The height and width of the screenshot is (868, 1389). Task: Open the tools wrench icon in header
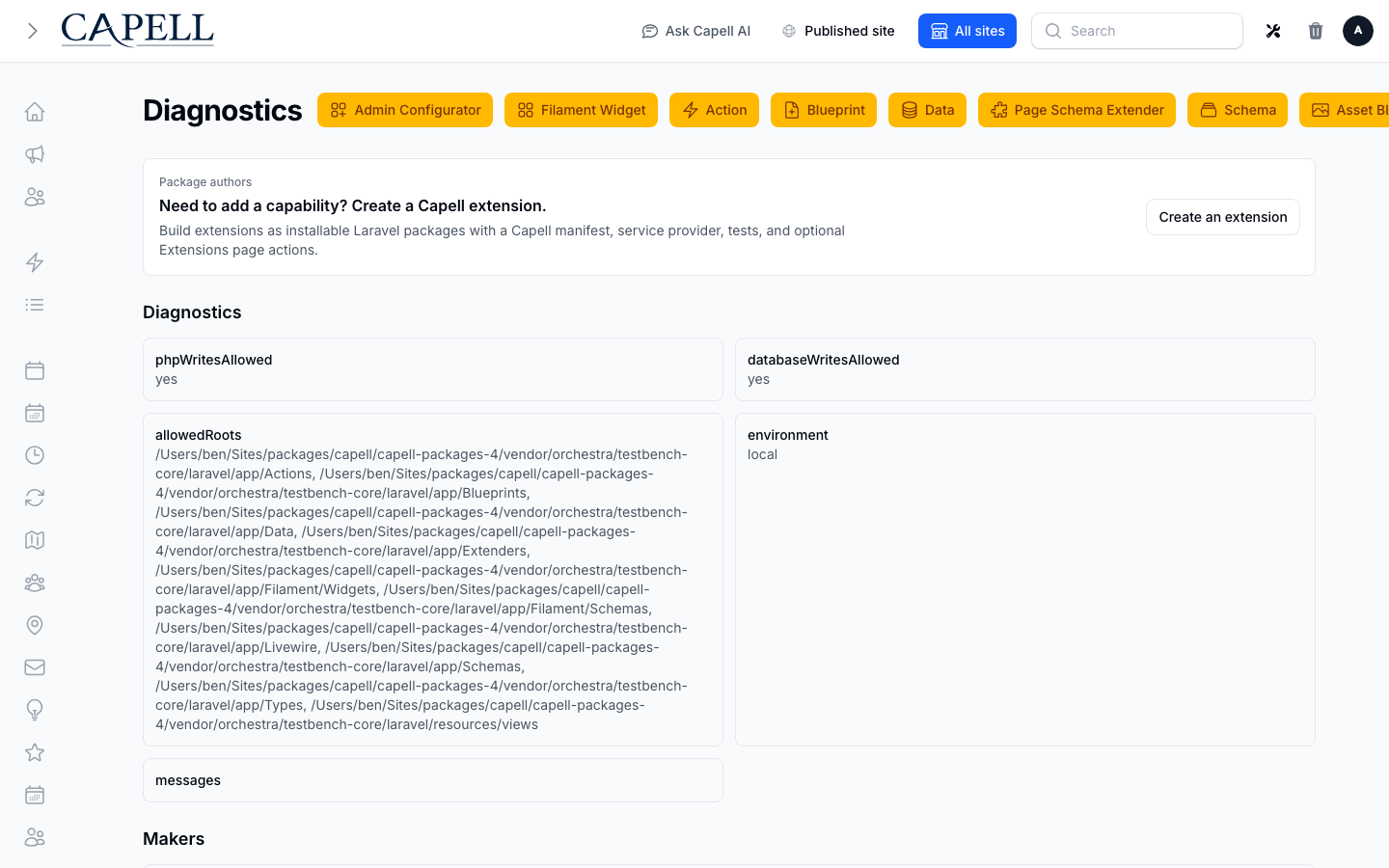(1273, 31)
